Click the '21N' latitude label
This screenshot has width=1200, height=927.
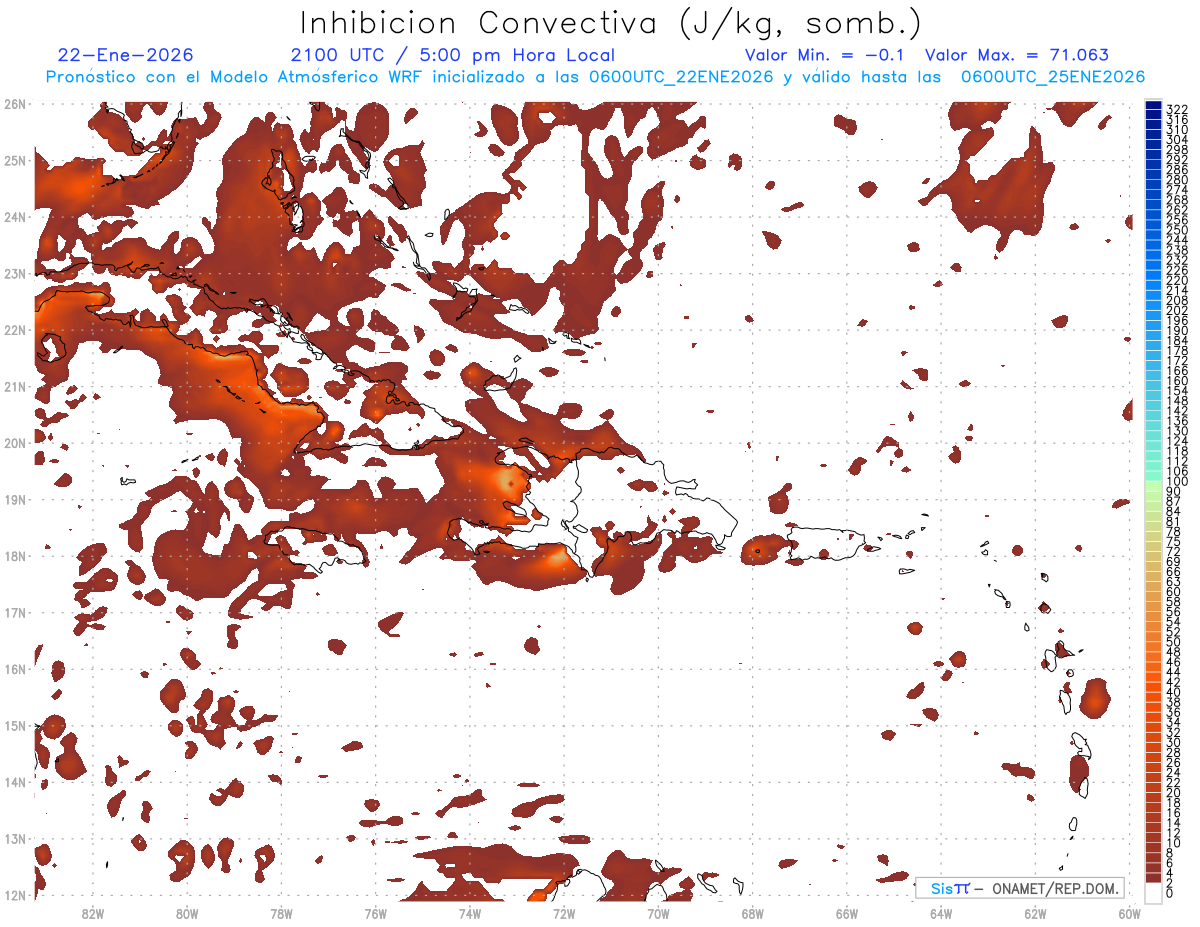point(15,386)
